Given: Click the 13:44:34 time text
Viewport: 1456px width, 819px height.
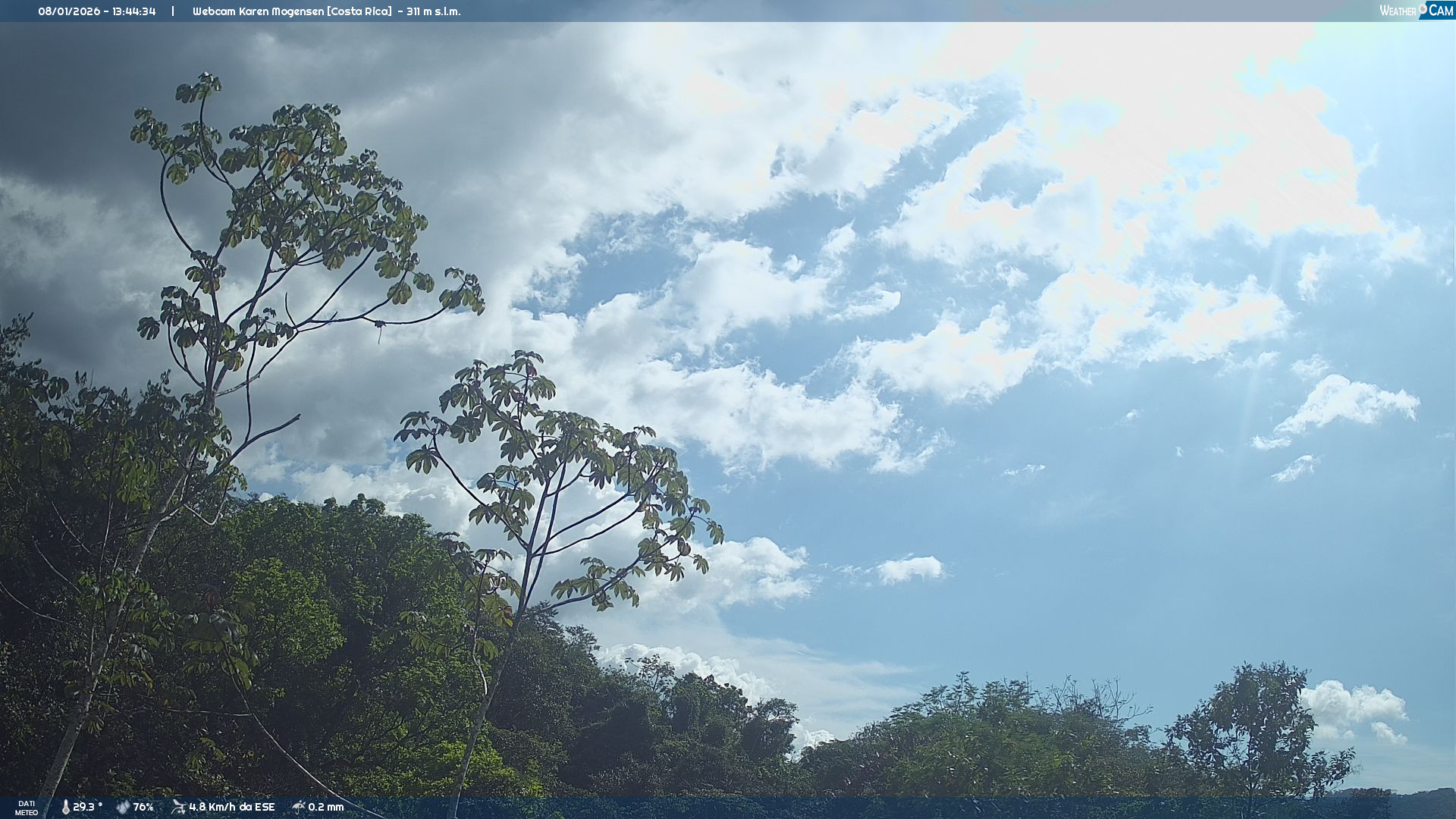Looking at the screenshot, I should [134, 11].
